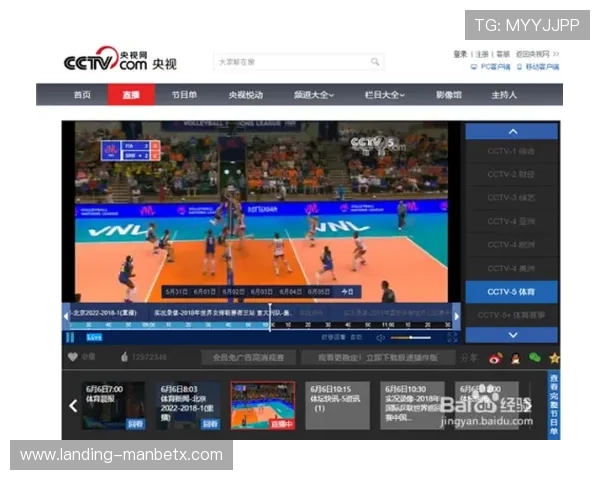Click in the search input box
The image size is (600, 480).
tap(290, 62)
